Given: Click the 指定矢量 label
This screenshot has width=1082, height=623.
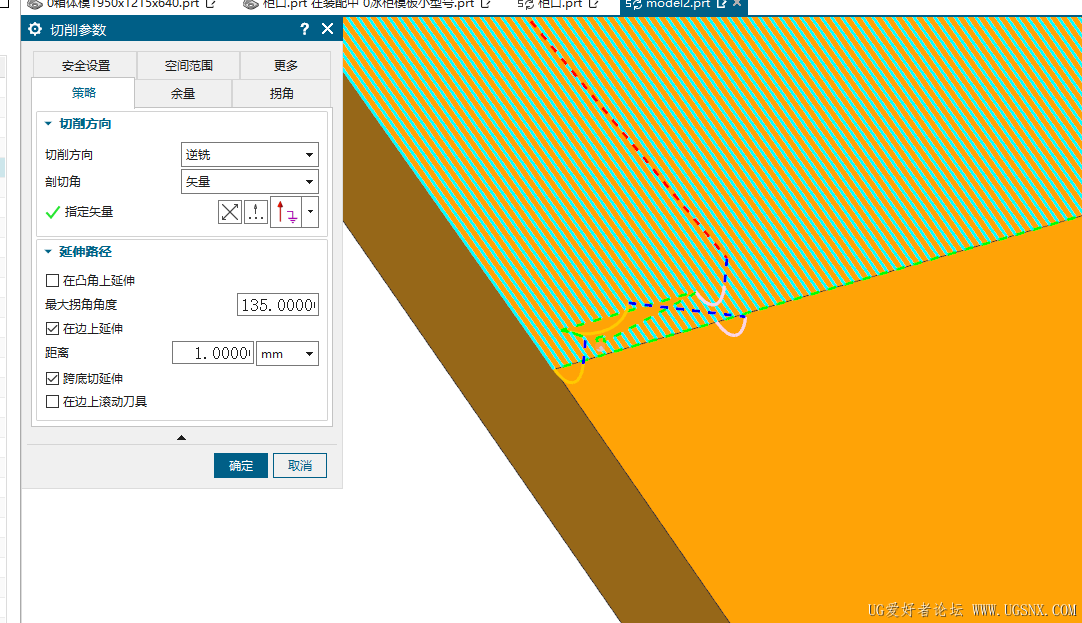Looking at the screenshot, I should pyautogui.click(x=89, y=212).
